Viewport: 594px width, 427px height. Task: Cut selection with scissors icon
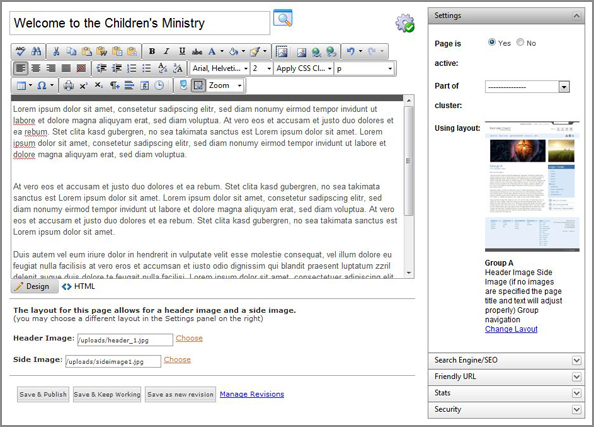(x=56, y=52)
